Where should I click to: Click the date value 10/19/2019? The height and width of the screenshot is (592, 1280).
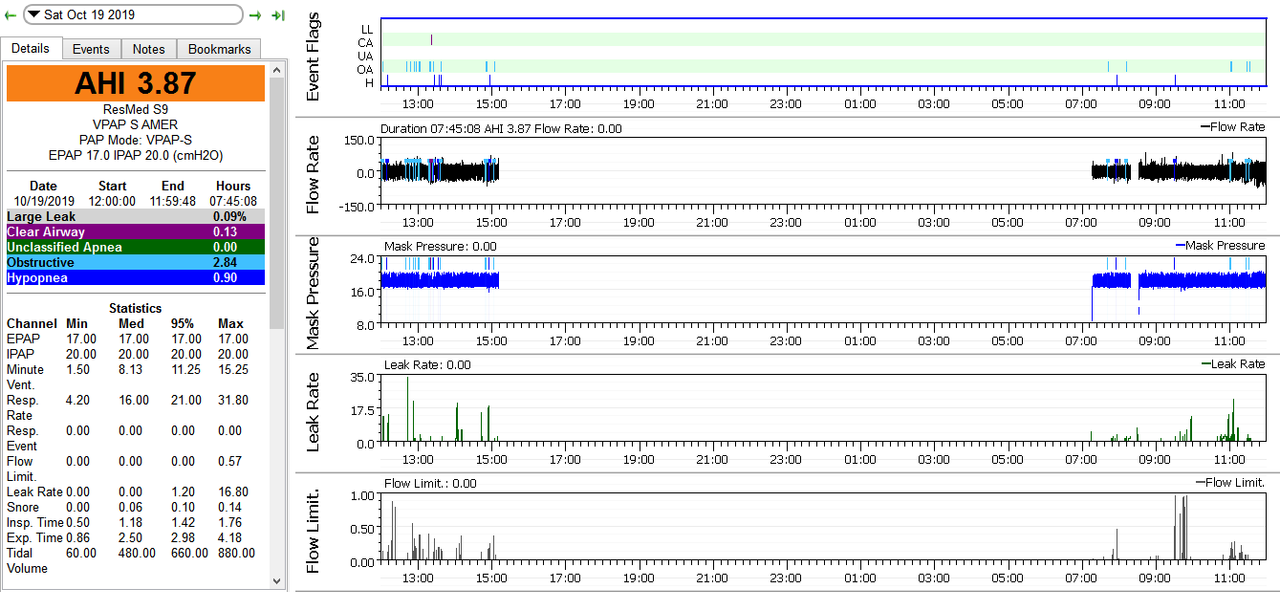(x=43, y=201)
